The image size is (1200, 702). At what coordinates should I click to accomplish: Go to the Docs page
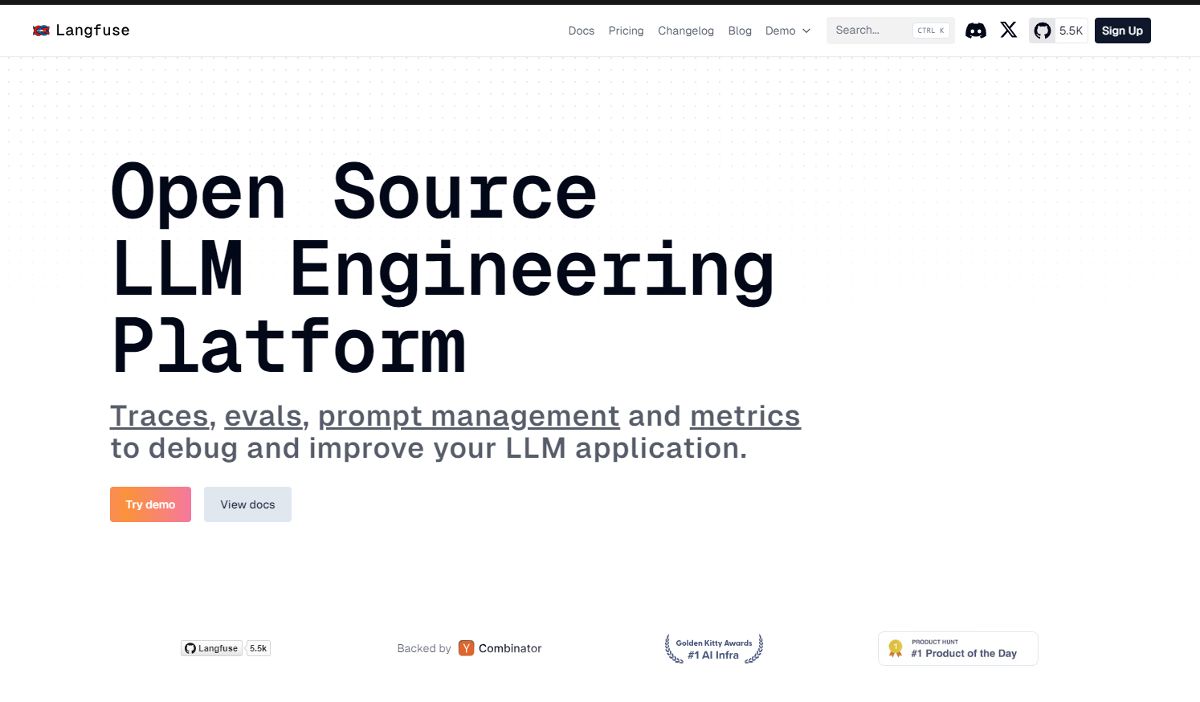click(x=581, y=31)
